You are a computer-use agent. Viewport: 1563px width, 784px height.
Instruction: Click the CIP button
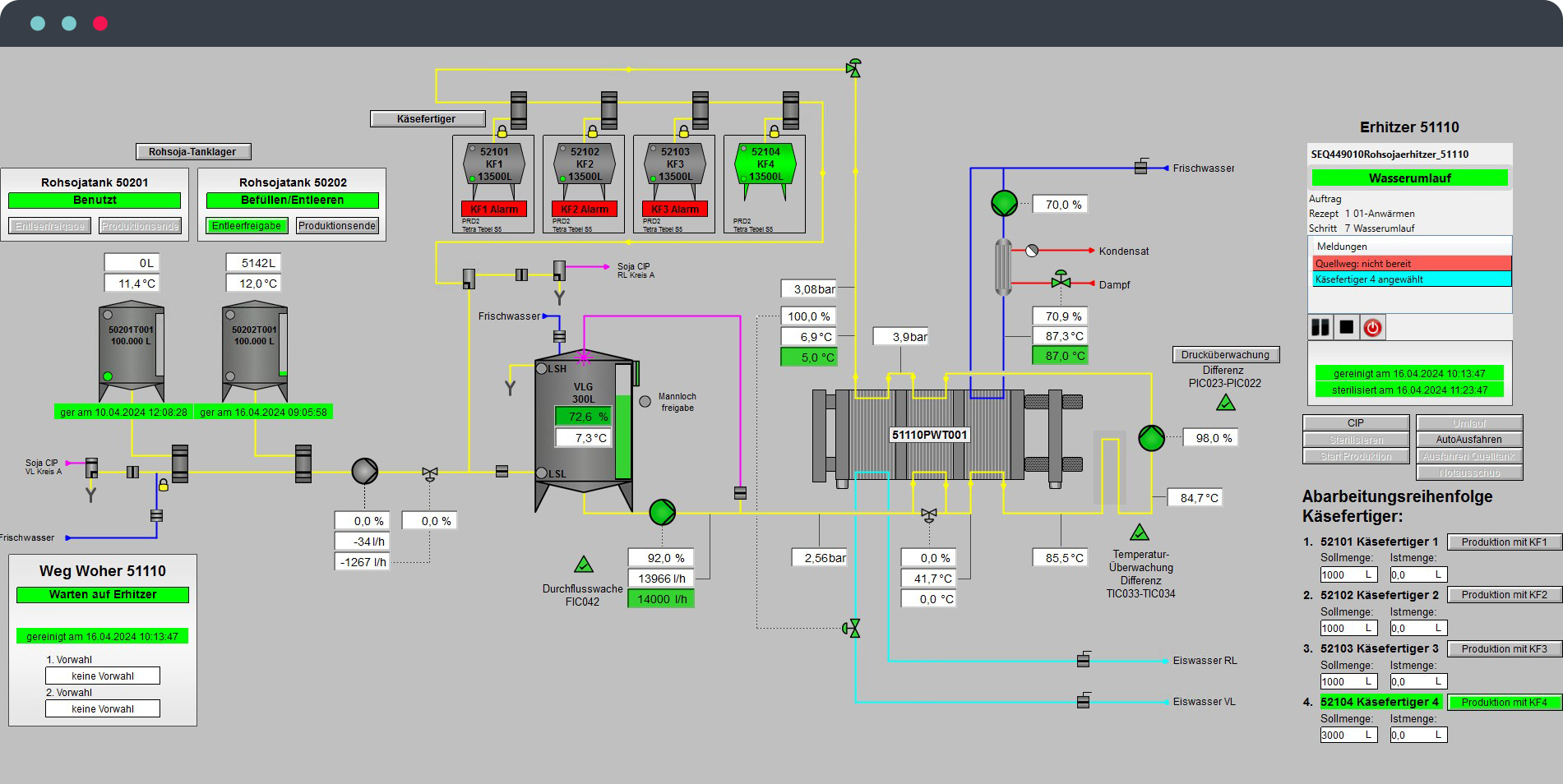click(x=1355, y=423)
